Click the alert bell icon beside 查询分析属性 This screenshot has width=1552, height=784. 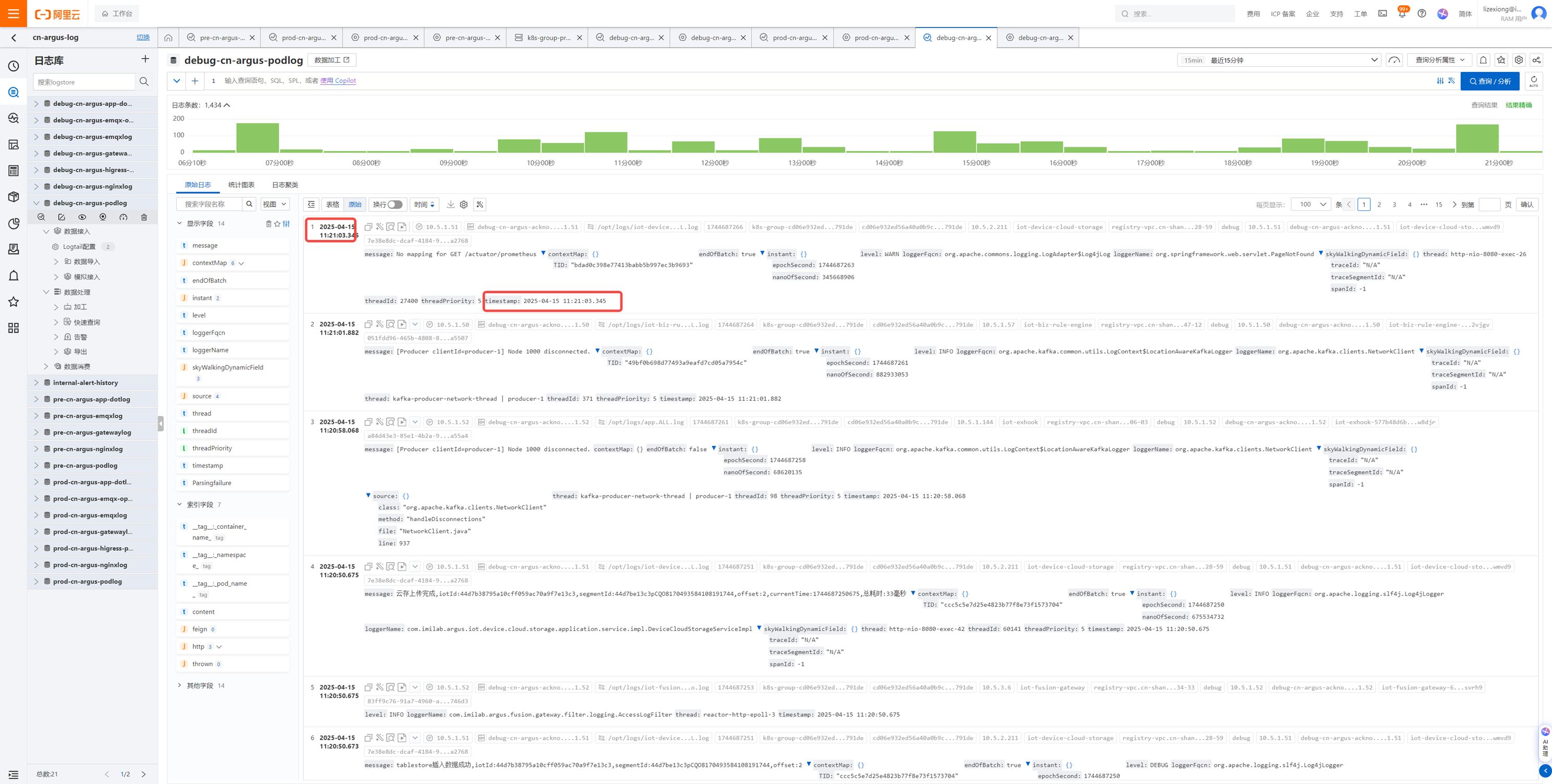click(x=1483, y=60)
